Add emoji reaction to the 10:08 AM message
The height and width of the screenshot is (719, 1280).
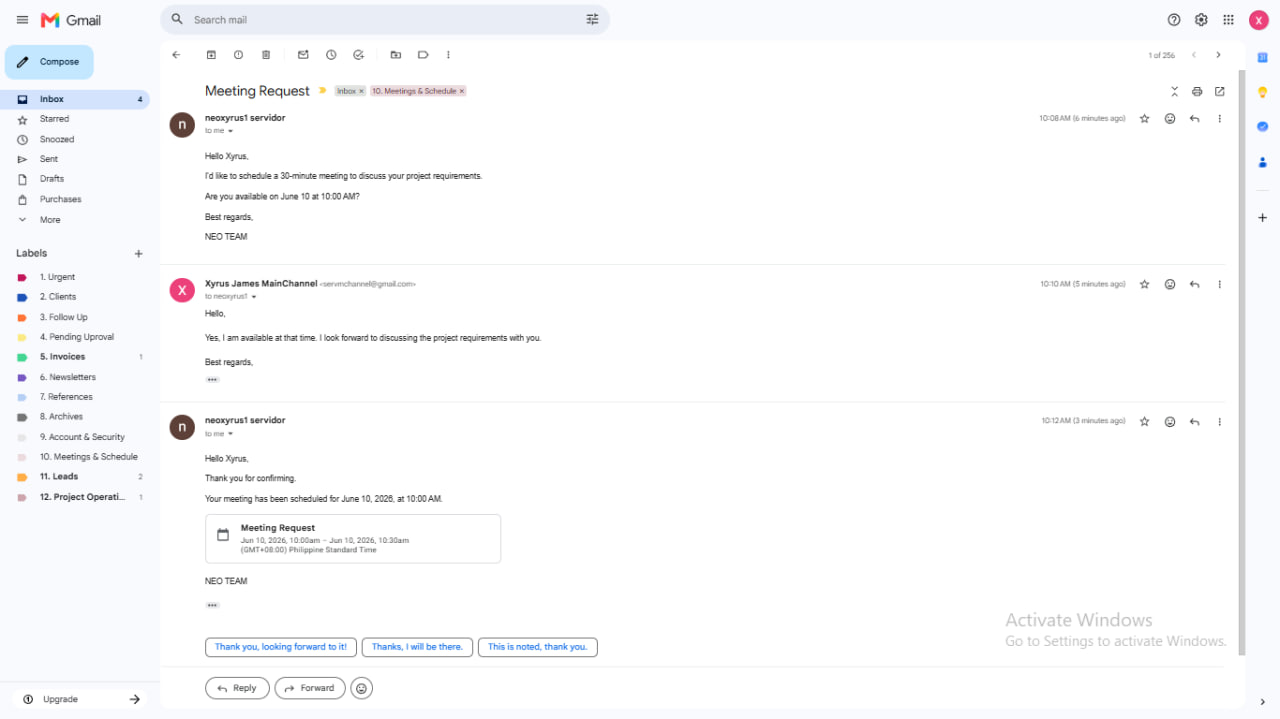point(1170,118)
